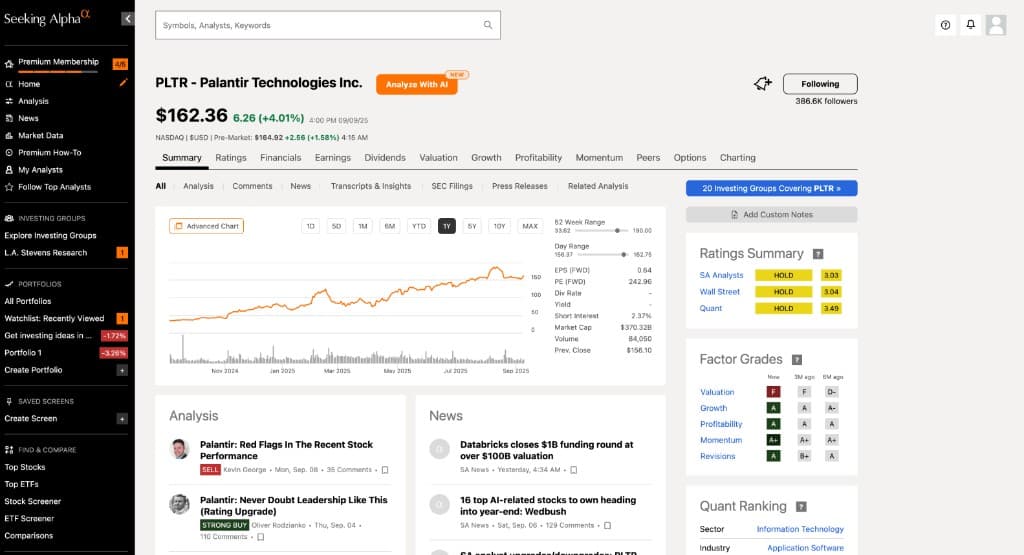Open Quant Ranking help icon
1024x555 pixels.
coord(801,507)
